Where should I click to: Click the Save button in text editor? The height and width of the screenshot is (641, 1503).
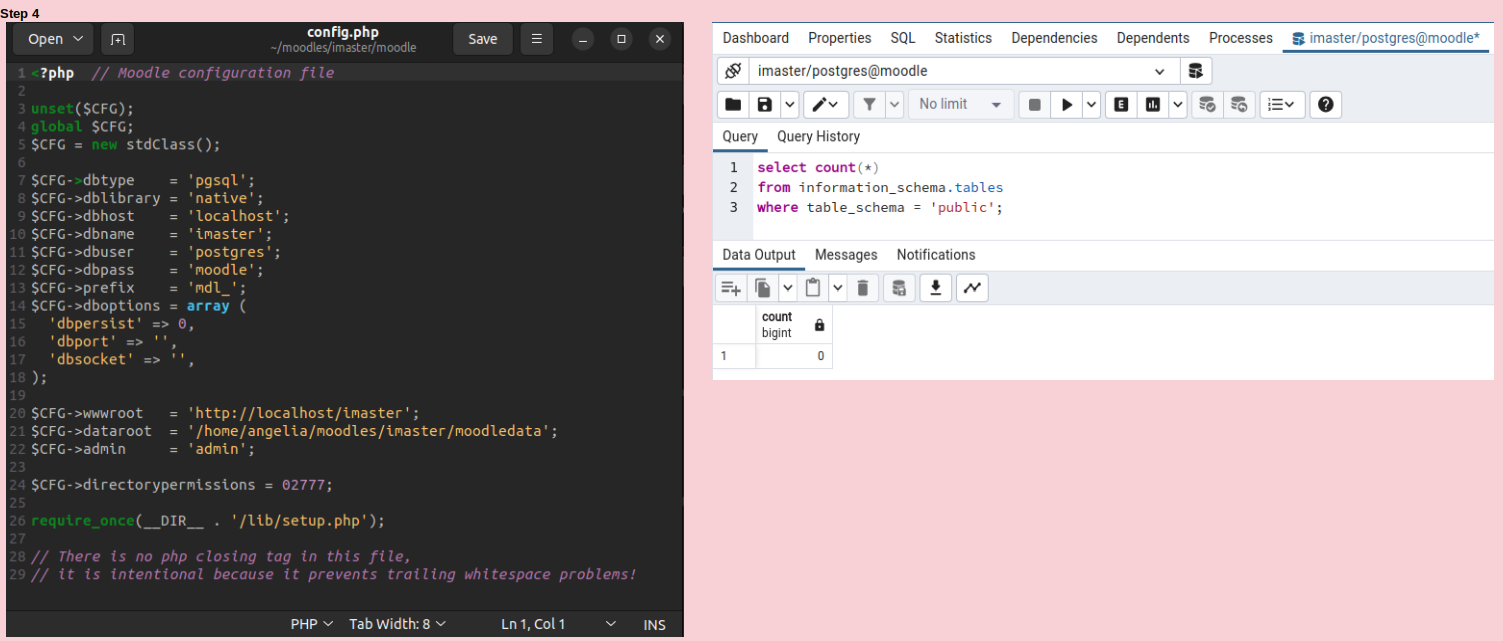click(483, 39)
